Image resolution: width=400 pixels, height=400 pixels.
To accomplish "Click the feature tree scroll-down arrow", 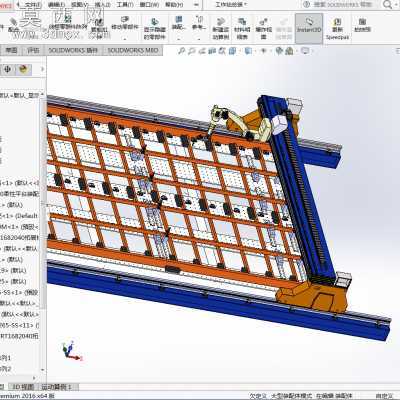I will (x=42, y=370).
